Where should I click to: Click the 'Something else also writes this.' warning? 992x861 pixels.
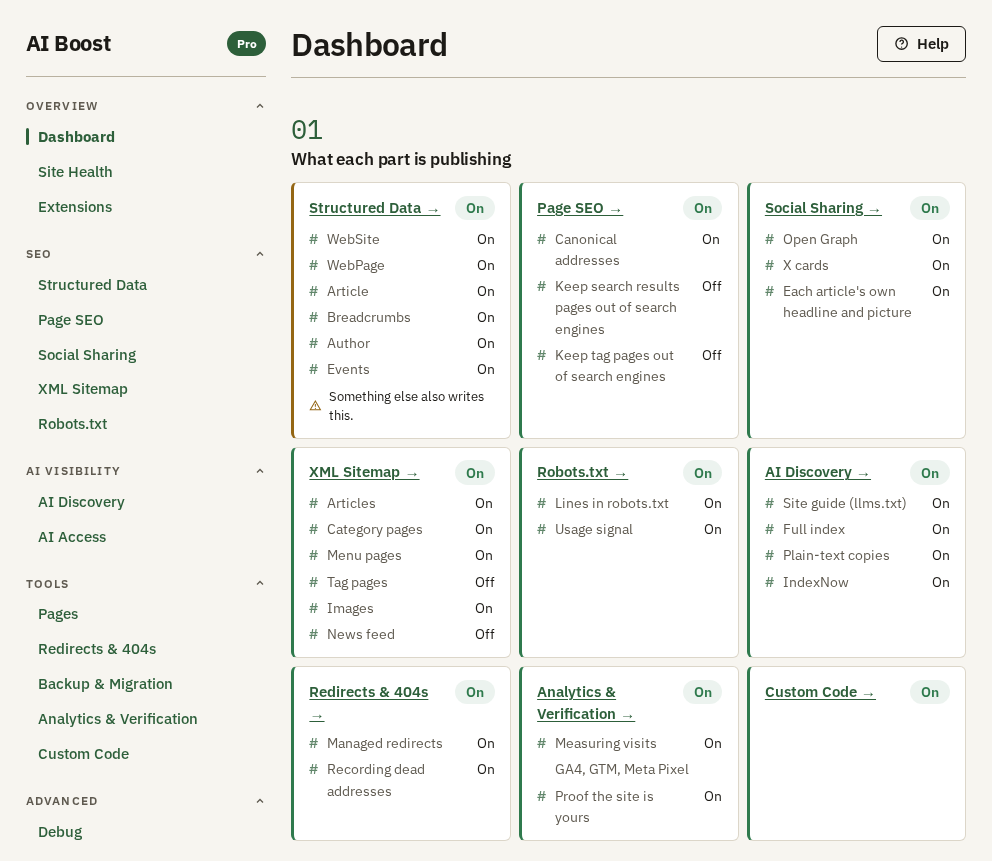tap(402, 406)
